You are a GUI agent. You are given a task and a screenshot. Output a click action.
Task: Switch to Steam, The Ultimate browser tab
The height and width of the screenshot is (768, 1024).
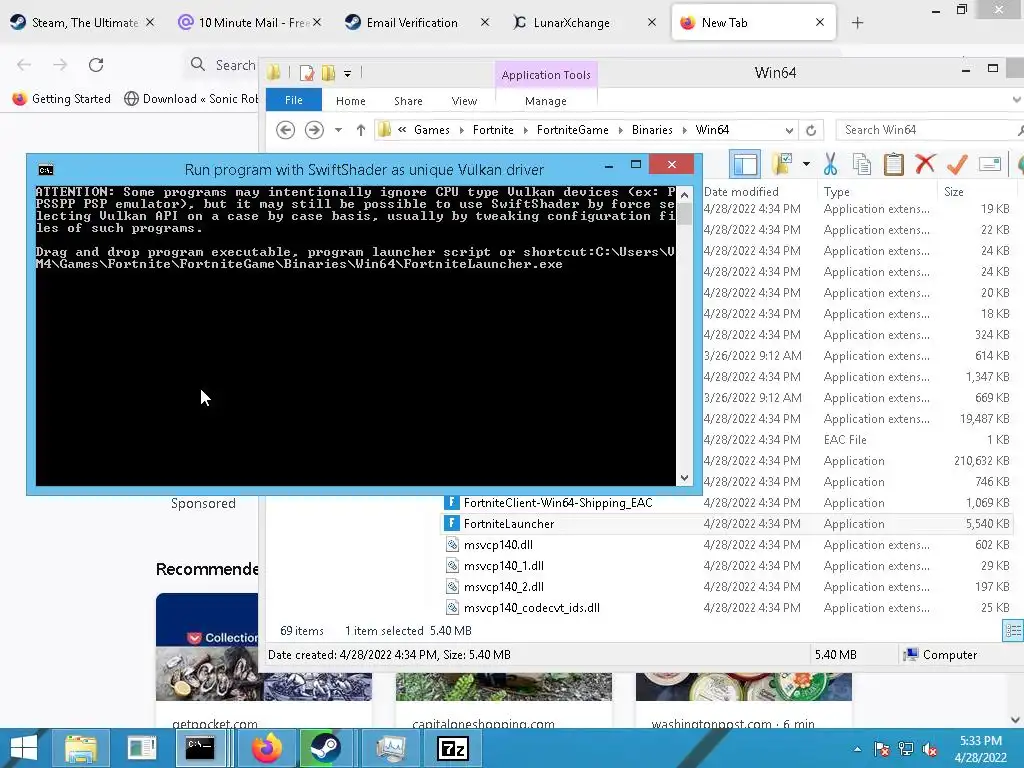(84, 23)
